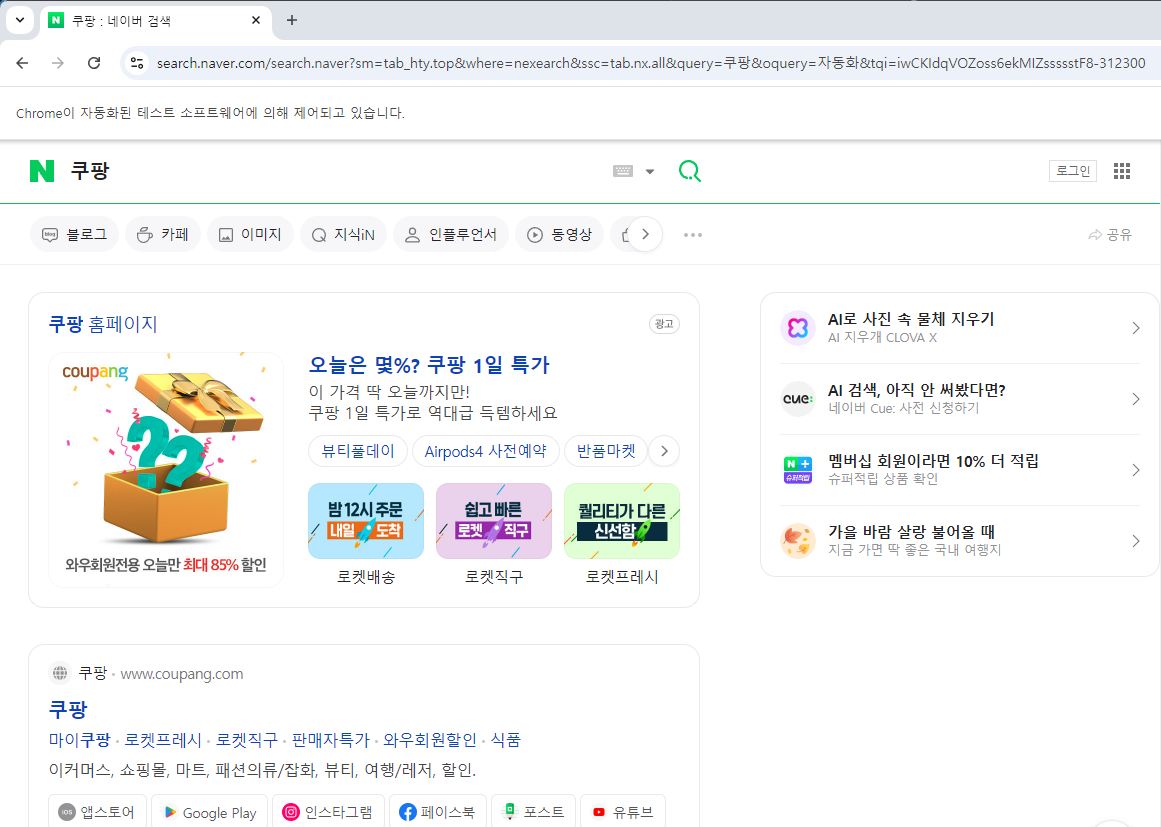Click the 포스트 button
Viewport: 1161px width, 827px height.
point(533,812)
